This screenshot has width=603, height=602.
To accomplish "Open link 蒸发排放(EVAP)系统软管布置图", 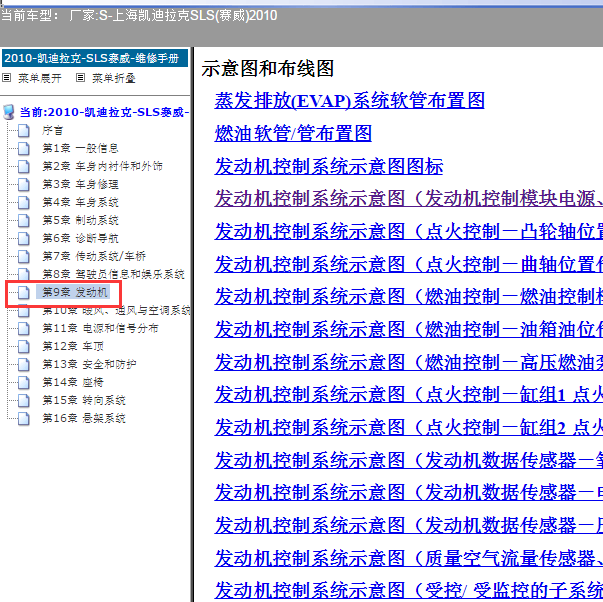I will tap(349, 101).
